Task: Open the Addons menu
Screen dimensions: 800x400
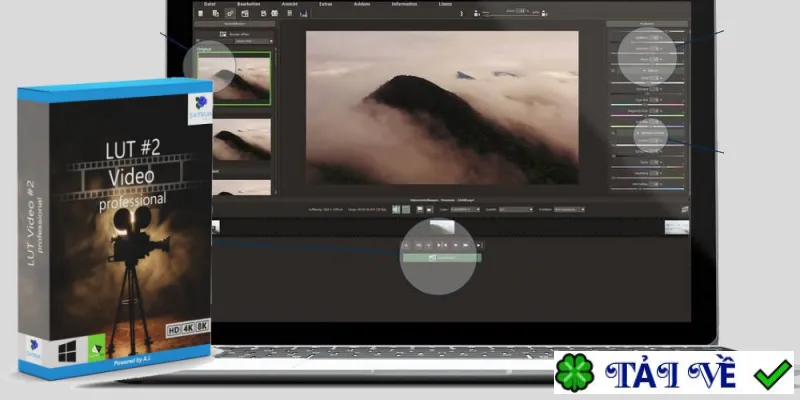Action: tap(362, 4)
